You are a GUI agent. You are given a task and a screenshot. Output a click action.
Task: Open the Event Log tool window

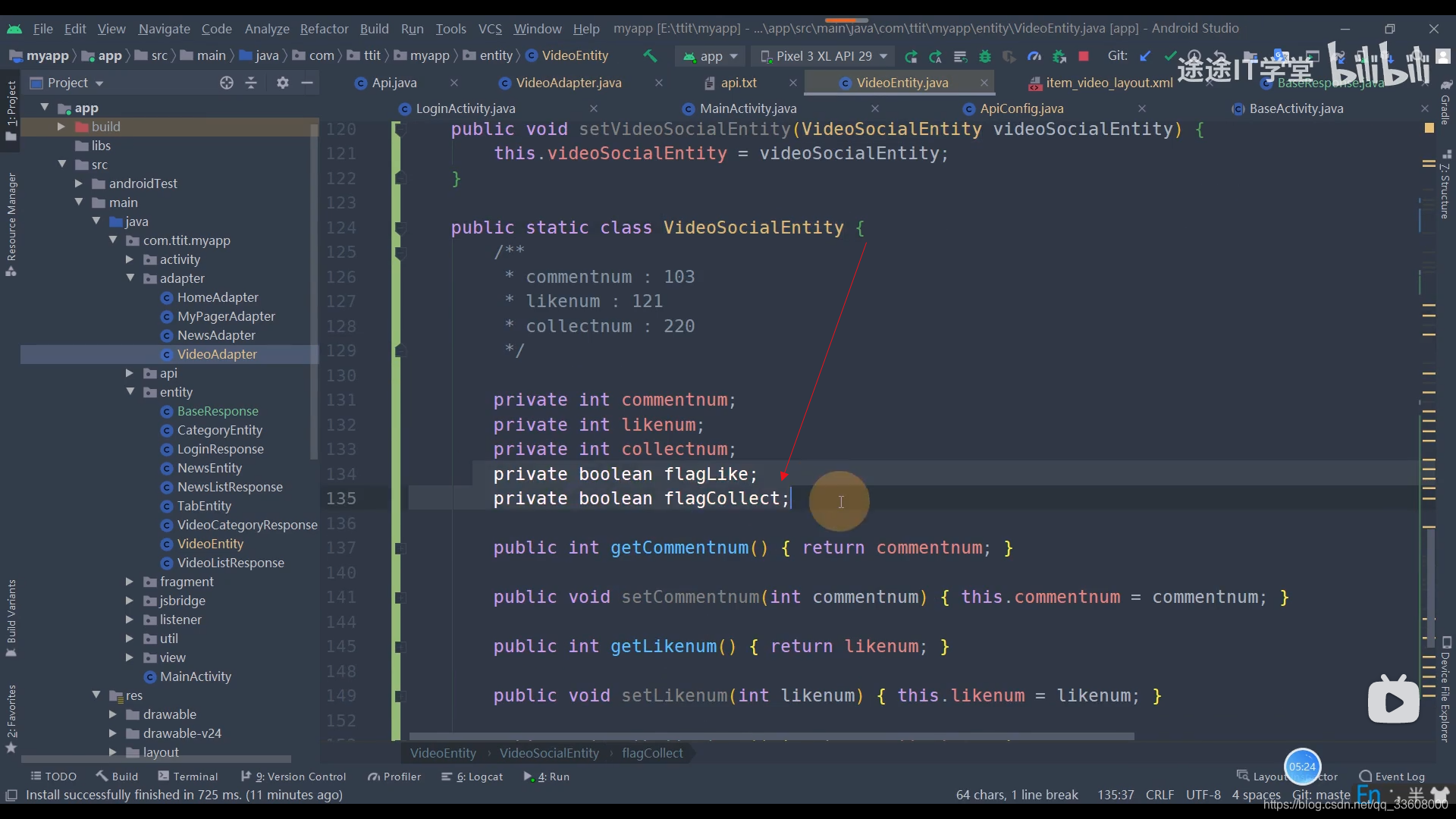click(1392, 777)
